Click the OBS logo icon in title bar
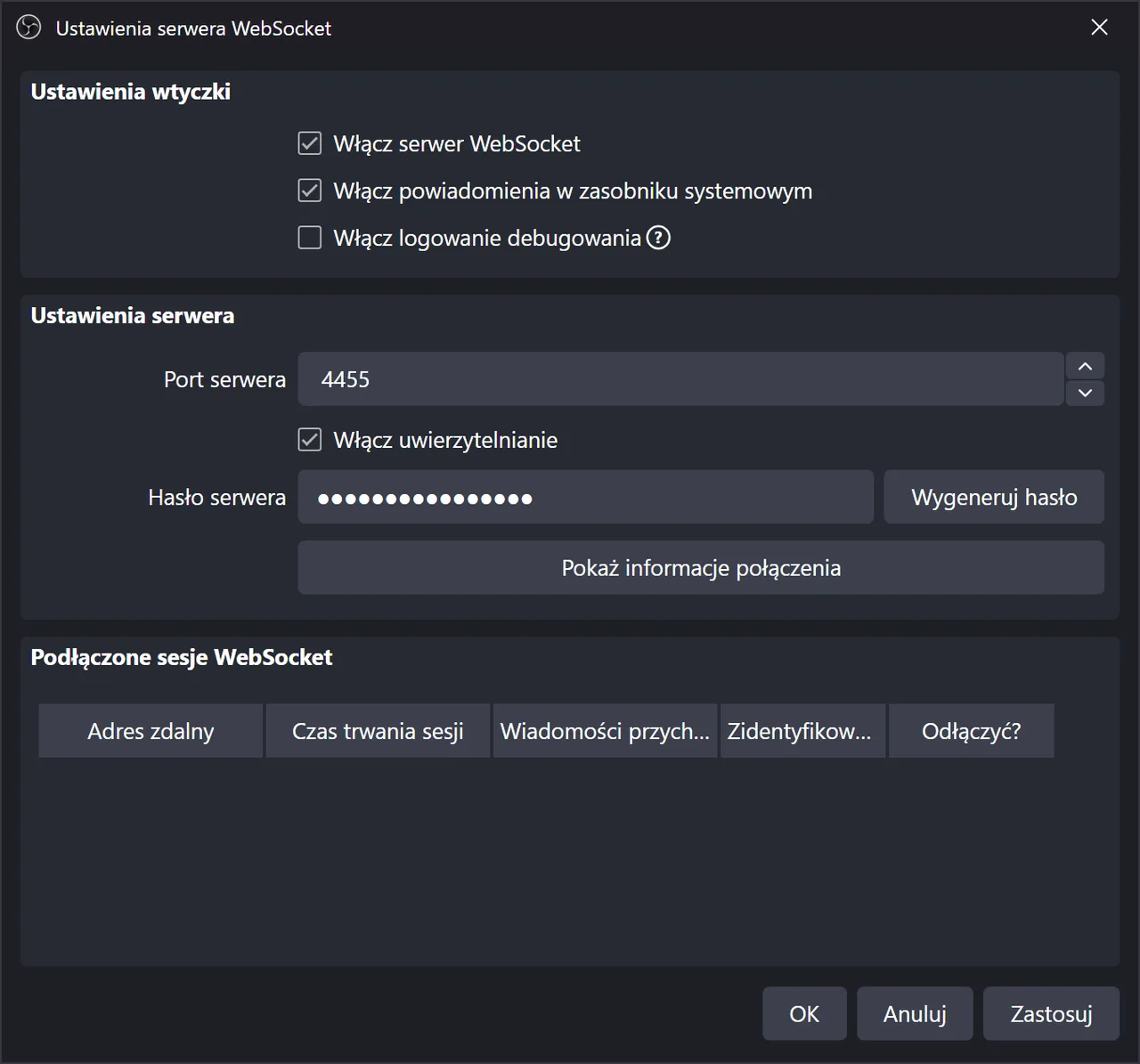The image size is (1140, 1064). pyautogui.click(x=28, y=28)
